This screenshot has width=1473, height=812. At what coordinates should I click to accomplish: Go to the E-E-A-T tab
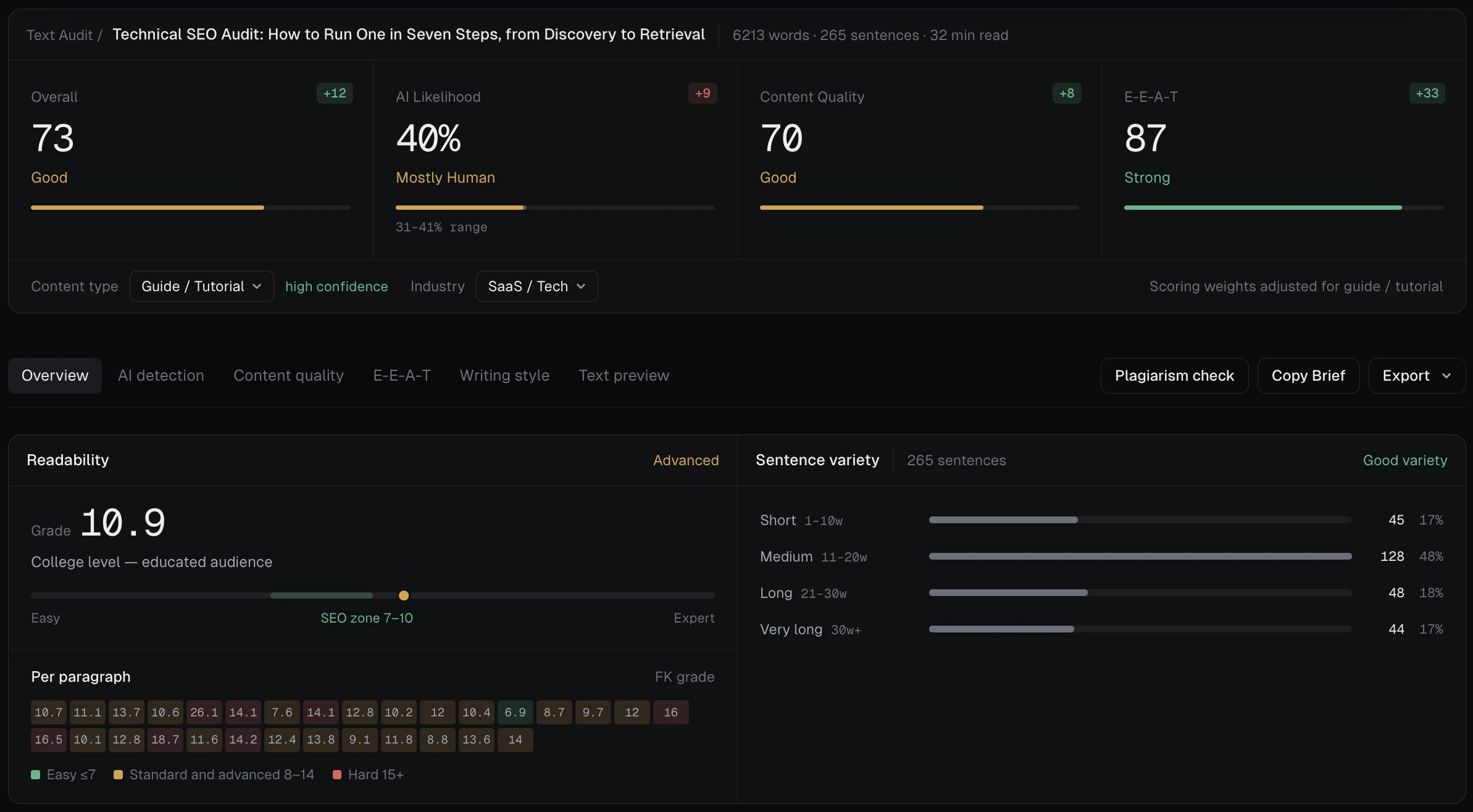point(402,376)
